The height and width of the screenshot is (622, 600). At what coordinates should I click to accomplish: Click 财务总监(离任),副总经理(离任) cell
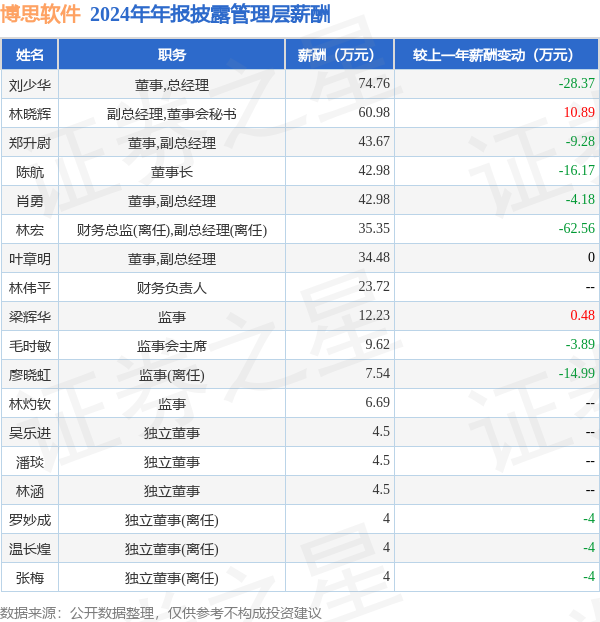[x=172, y=230]
